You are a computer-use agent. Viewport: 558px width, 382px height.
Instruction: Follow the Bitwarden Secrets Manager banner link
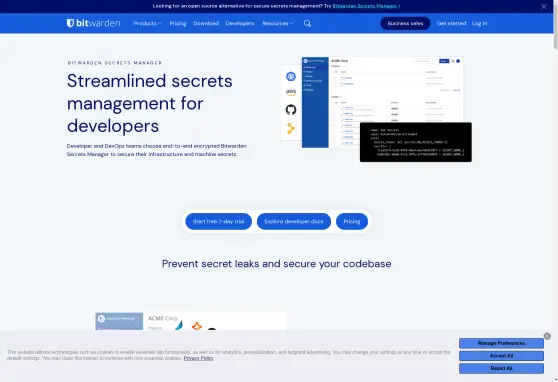click(366, 6)
